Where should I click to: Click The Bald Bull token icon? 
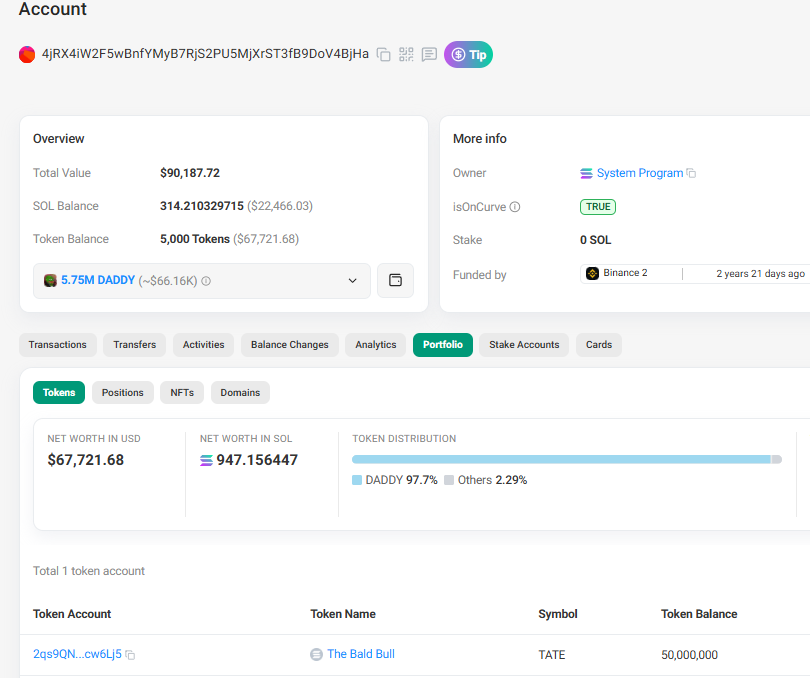click(x=316, y=655)
